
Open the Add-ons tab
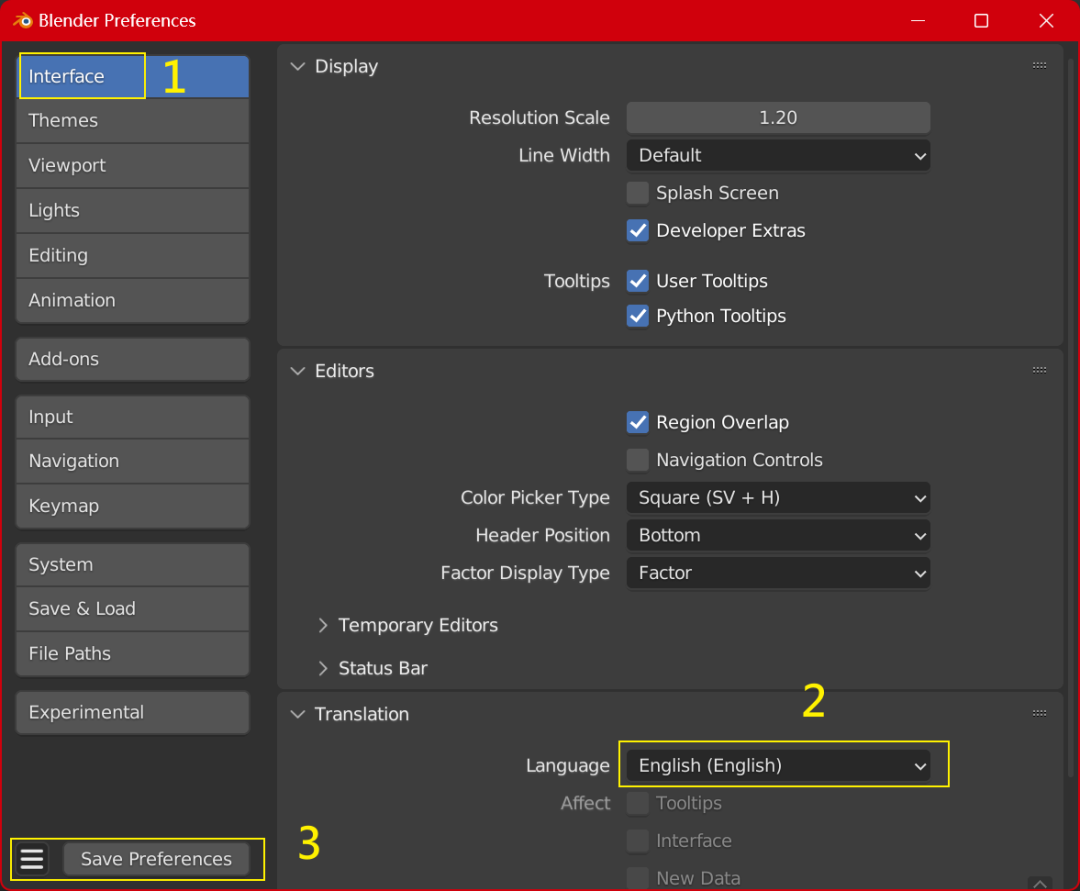tap(133, 359)
